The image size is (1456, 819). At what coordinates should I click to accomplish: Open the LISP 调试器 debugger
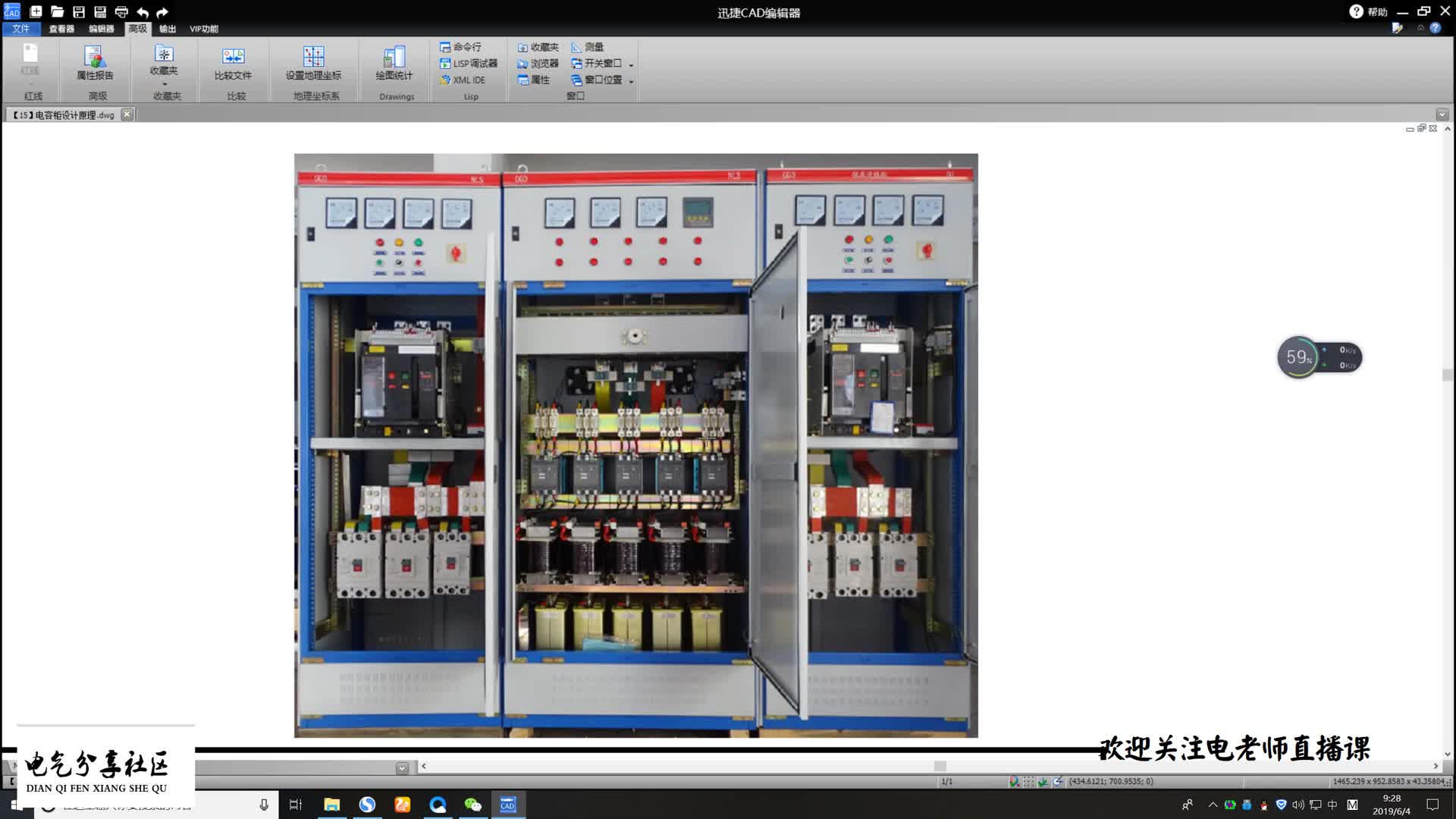[469, 64]
